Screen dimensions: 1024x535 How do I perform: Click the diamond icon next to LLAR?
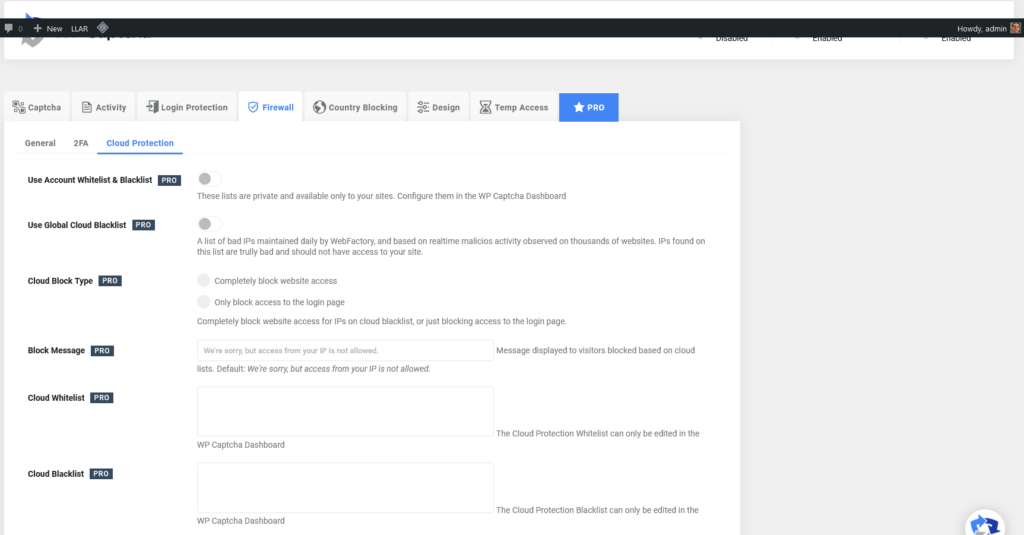tap(103, 27)
